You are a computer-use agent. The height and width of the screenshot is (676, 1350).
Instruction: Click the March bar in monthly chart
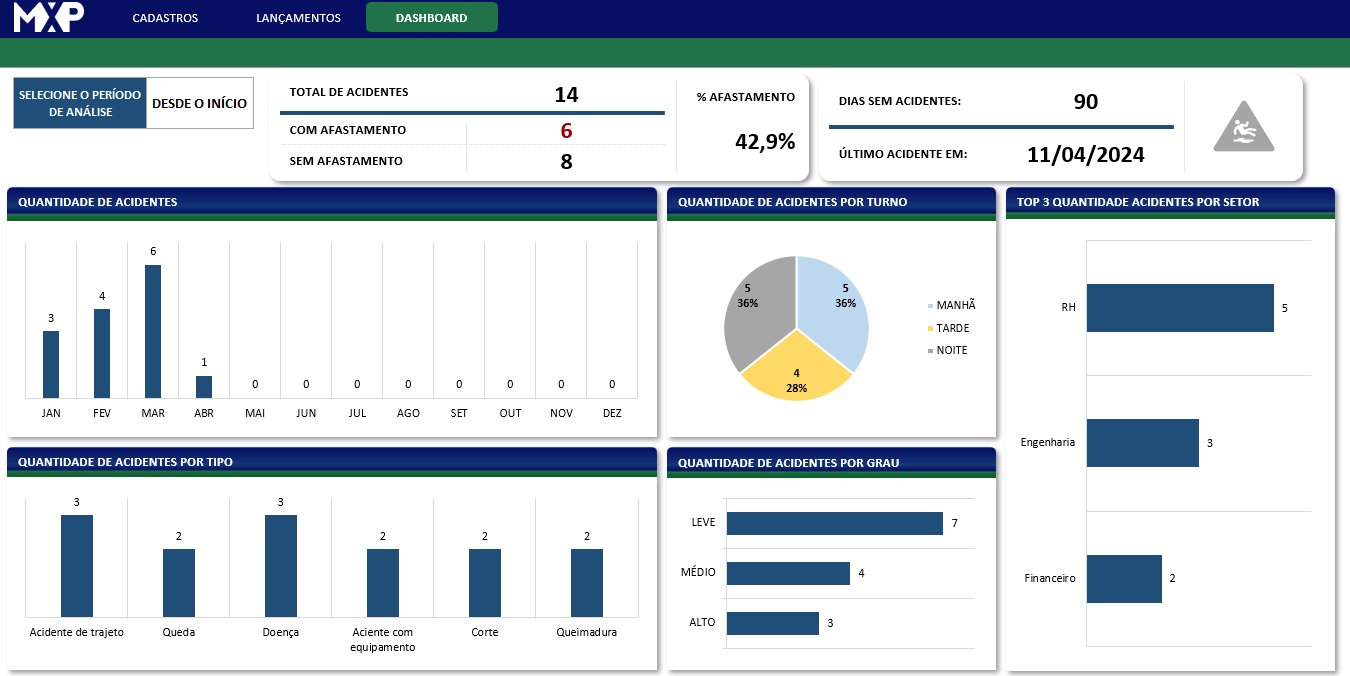[153, 331]
